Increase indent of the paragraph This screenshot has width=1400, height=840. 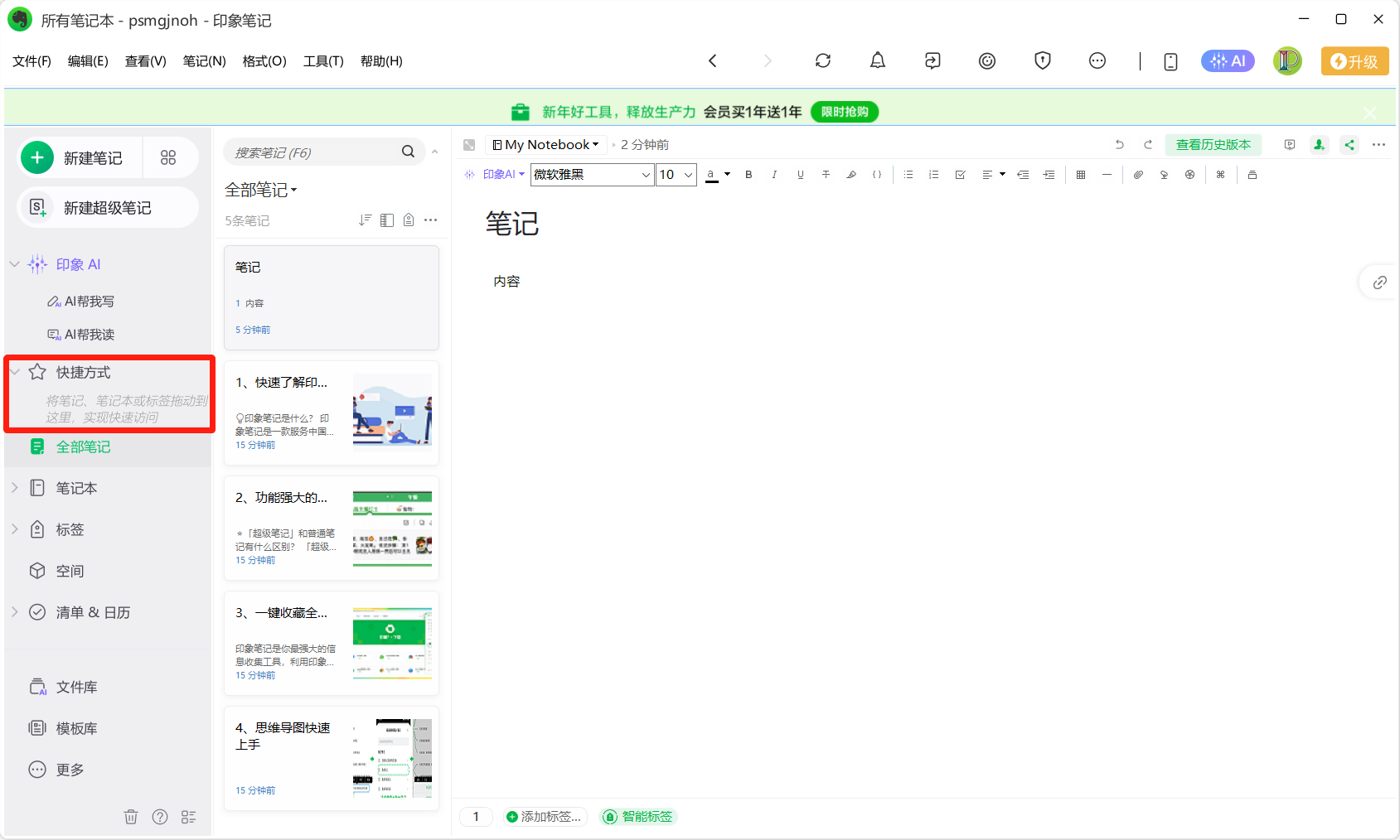click(x=1049, y=175)
